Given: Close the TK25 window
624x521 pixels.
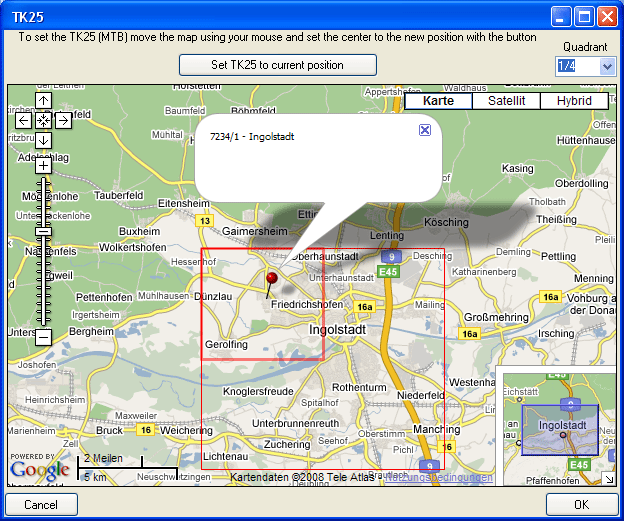Looking at the screenshot, I should click(607, 17).
